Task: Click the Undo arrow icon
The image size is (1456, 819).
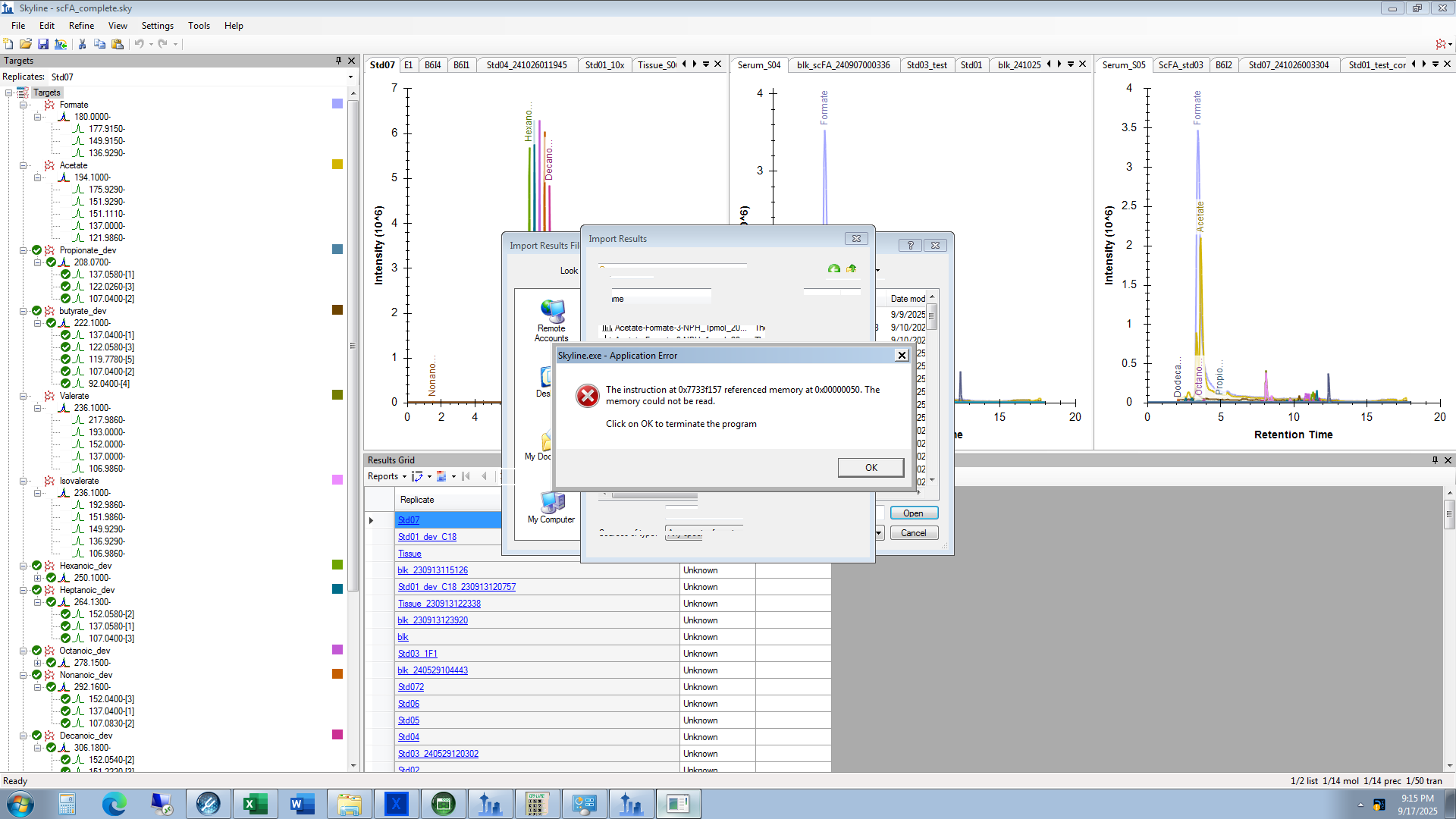Action: coord(139,44)
